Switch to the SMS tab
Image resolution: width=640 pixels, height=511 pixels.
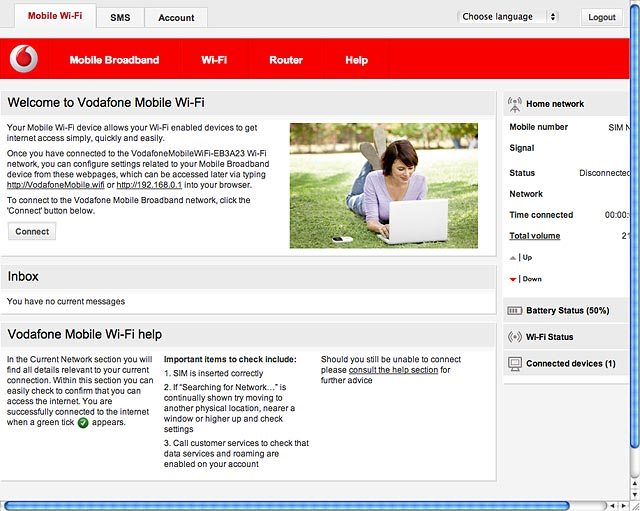(120, 18)
